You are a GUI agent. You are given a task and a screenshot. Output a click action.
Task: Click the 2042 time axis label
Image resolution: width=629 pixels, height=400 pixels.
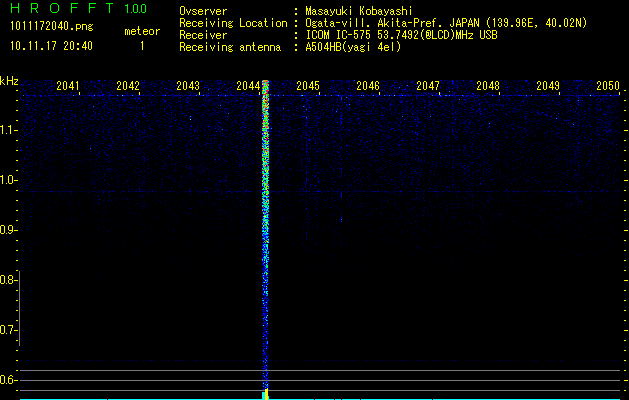tap(128, 86)
